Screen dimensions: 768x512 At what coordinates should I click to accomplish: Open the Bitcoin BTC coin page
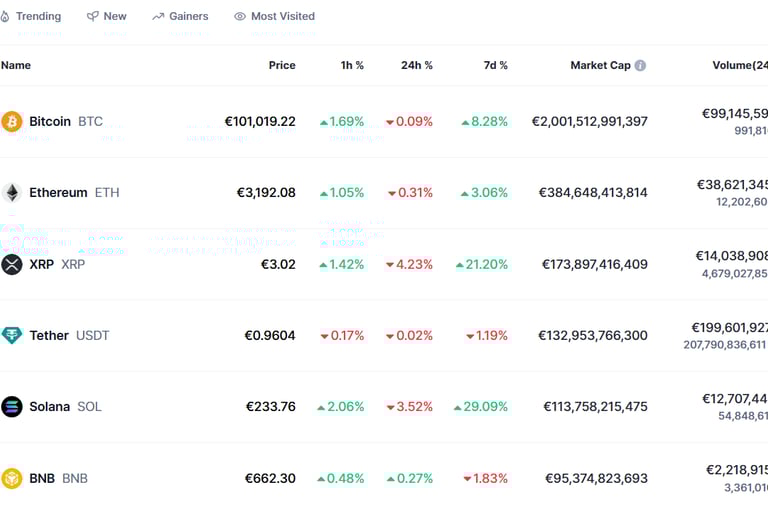pyautogui.click(x=66, y=122)
